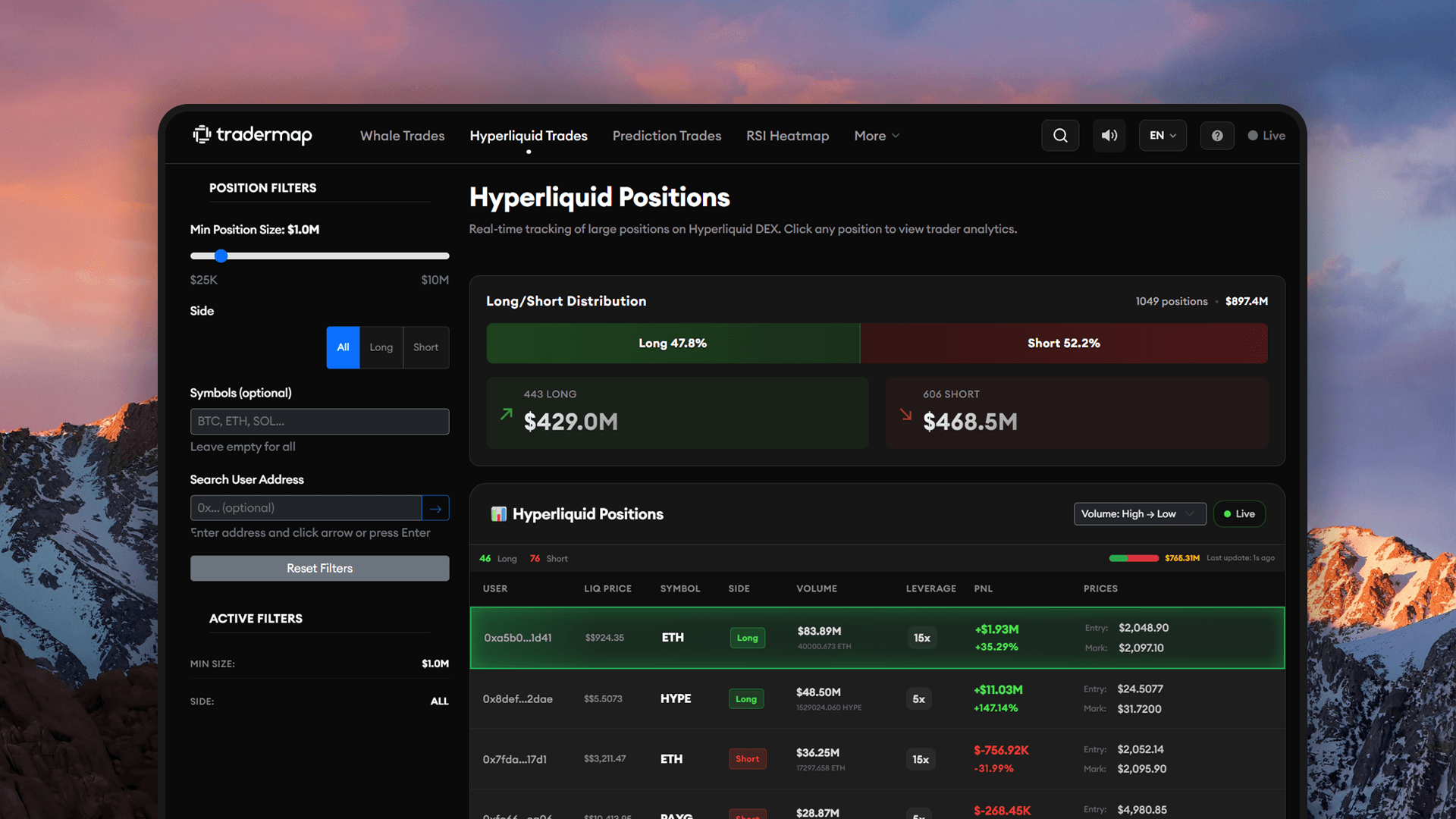
Task: Select the Short side filter
Action: coord(425,347)
